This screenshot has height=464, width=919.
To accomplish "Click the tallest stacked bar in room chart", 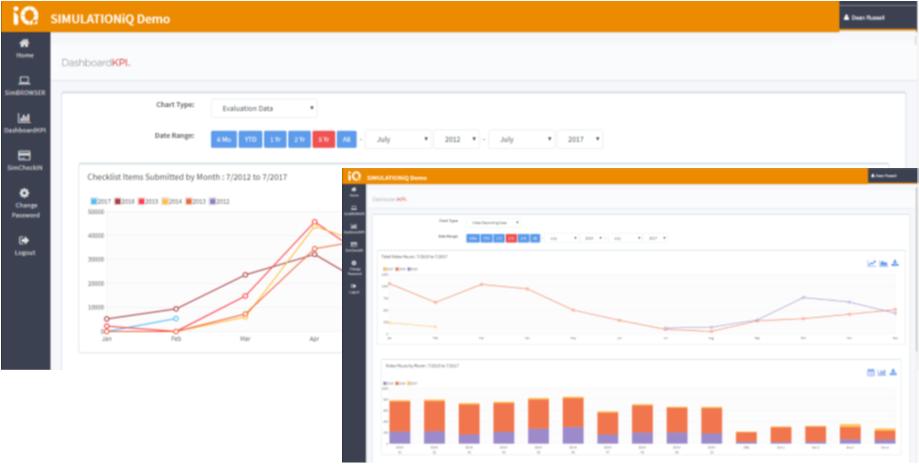I will (573, 420).
